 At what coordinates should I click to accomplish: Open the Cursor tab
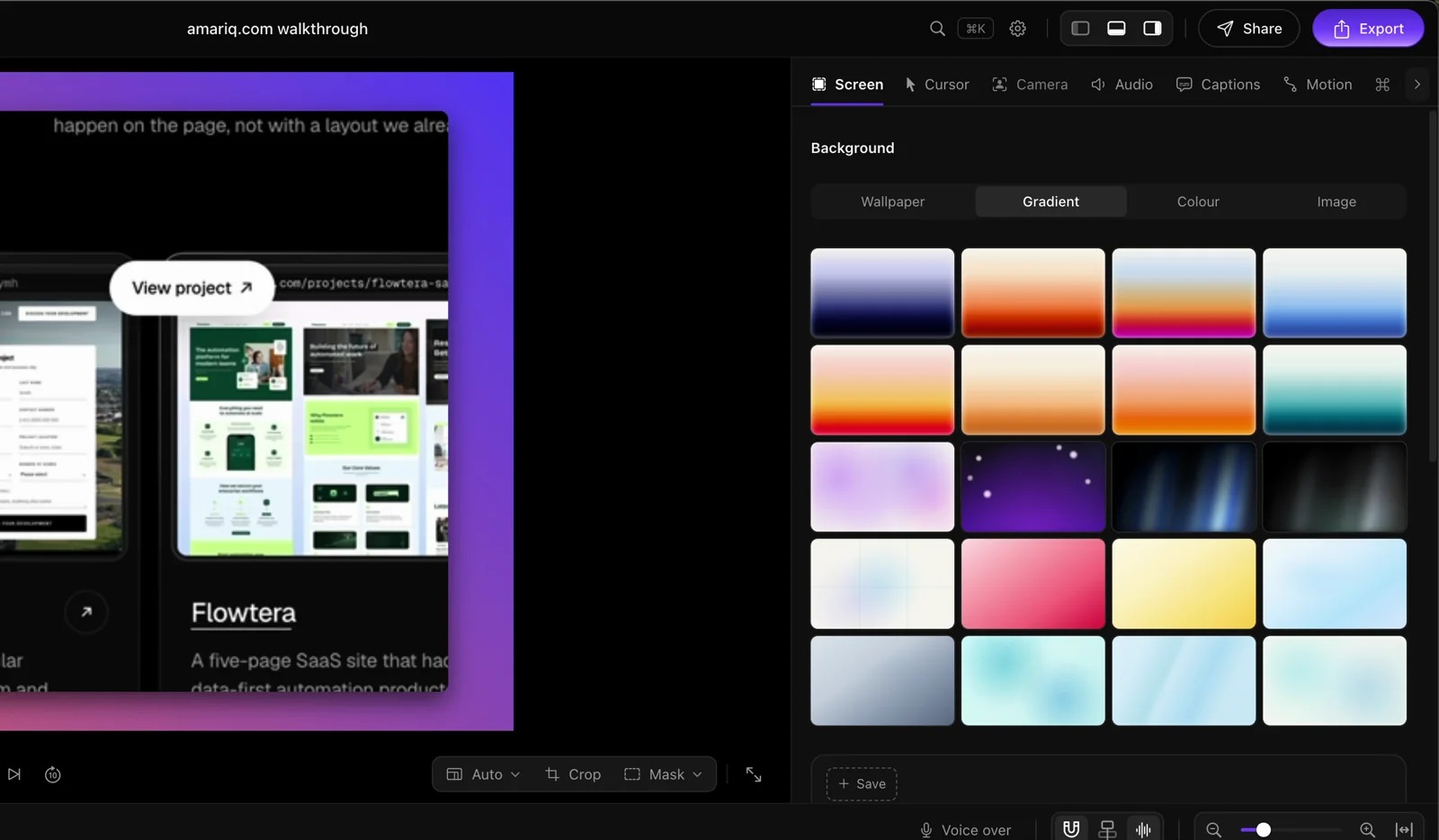(937, 85)
